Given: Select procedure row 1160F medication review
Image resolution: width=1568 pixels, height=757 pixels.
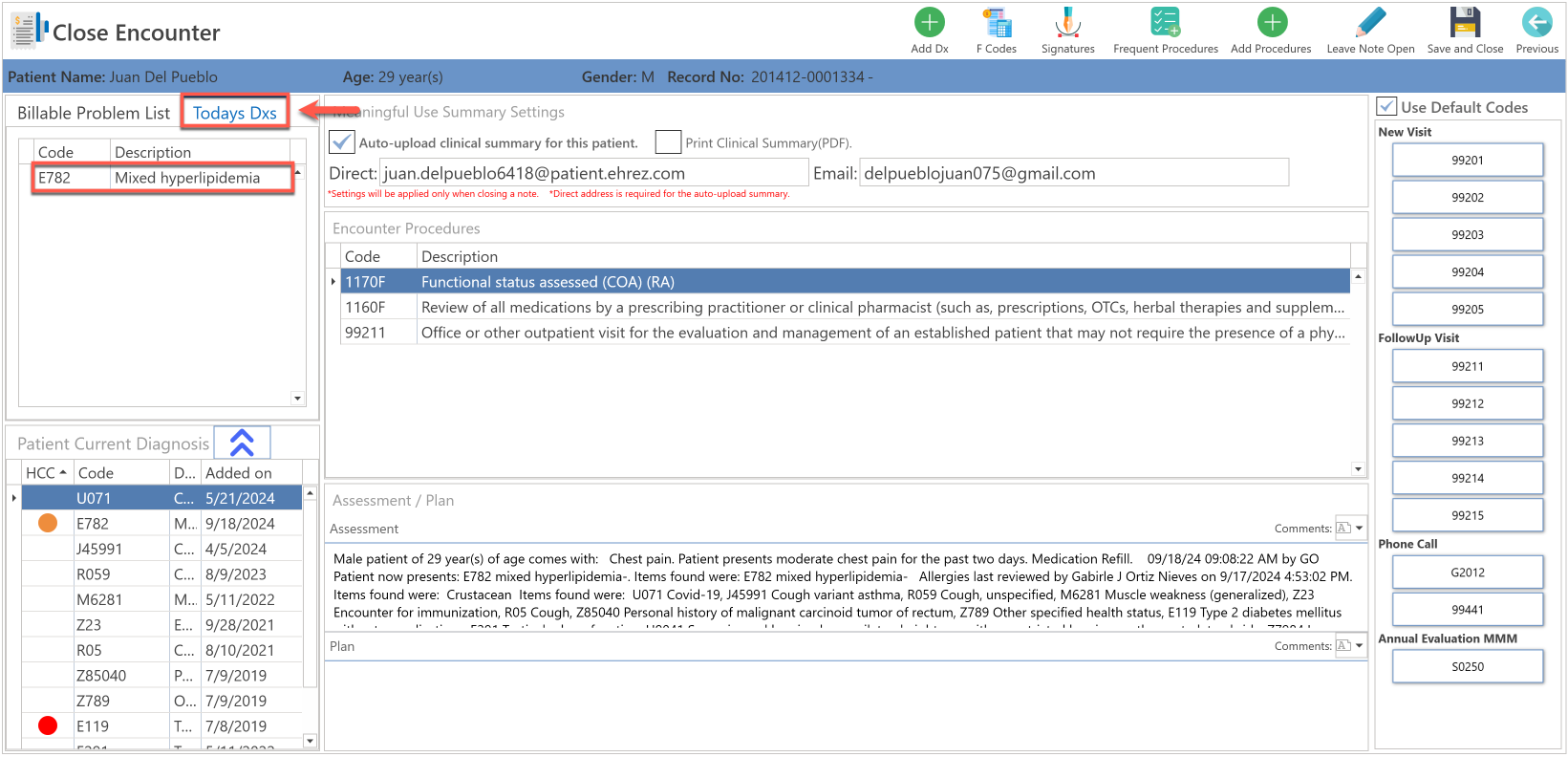Looking at the screenshot, I should coord(846,307).
